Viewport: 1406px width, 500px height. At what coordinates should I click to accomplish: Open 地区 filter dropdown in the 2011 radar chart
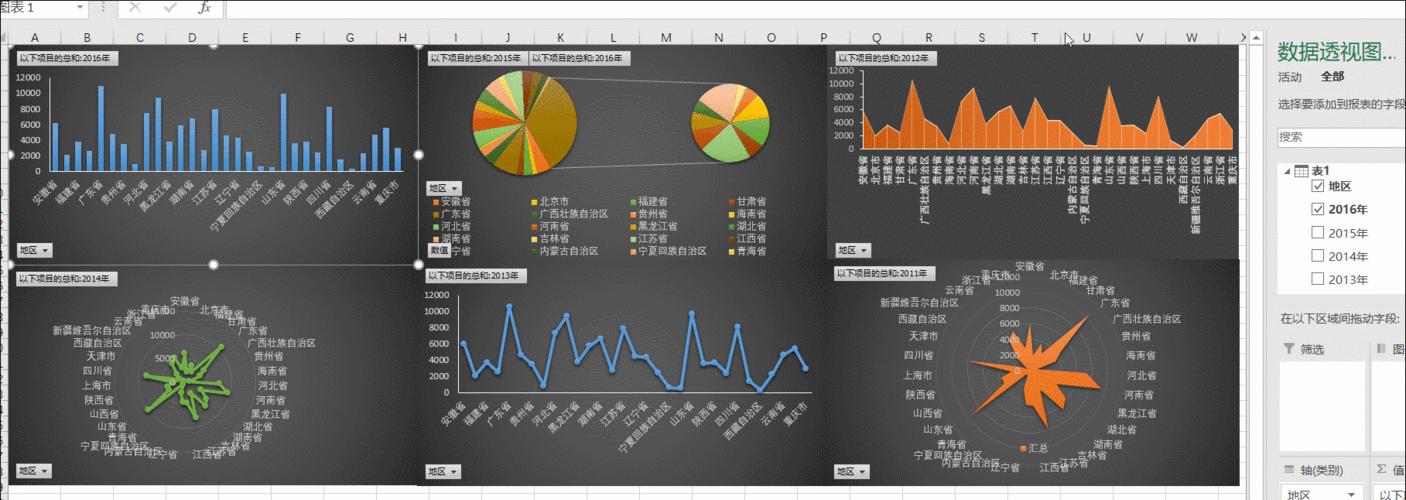(853, 471)
